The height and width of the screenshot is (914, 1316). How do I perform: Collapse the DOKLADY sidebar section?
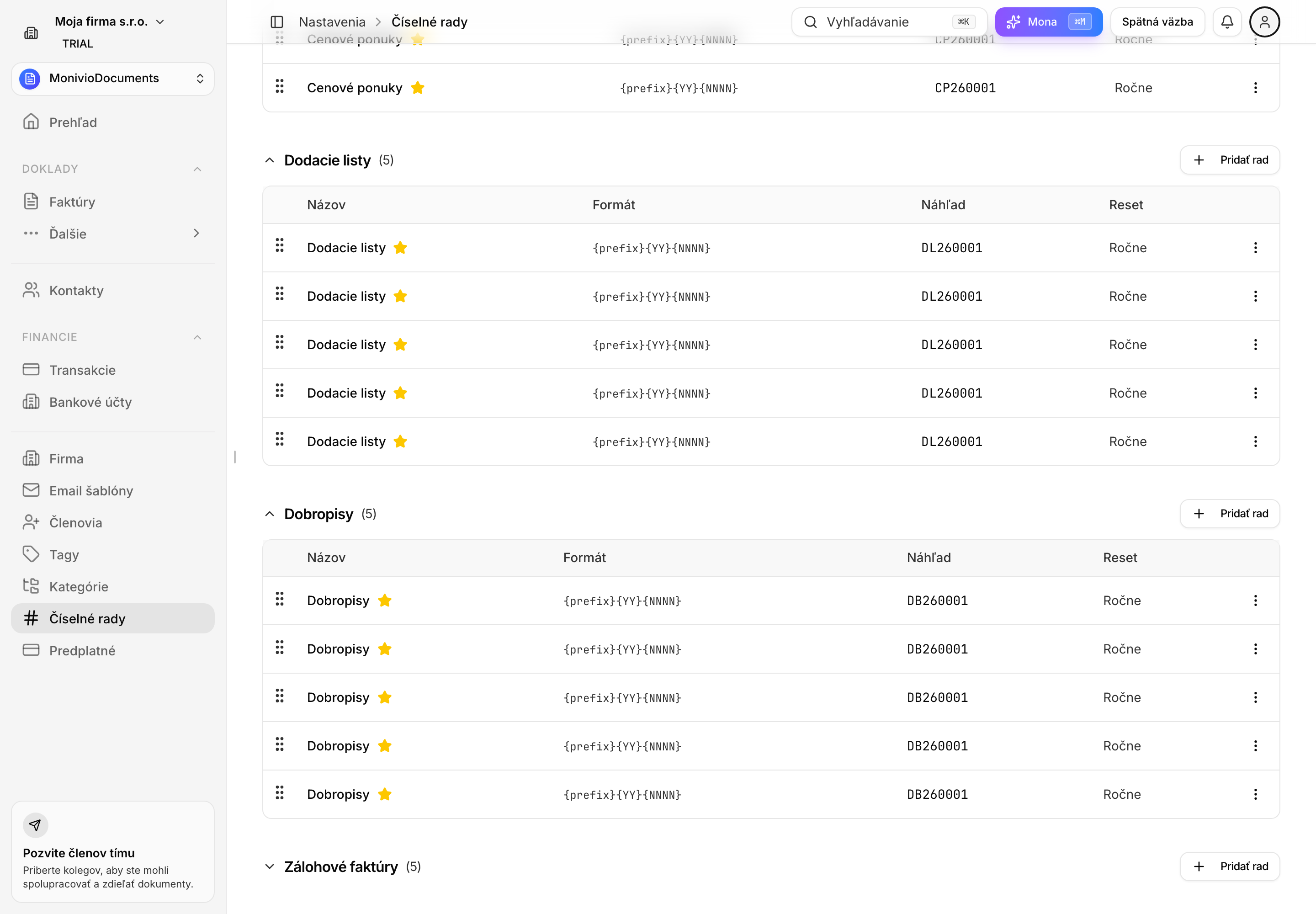197,169
